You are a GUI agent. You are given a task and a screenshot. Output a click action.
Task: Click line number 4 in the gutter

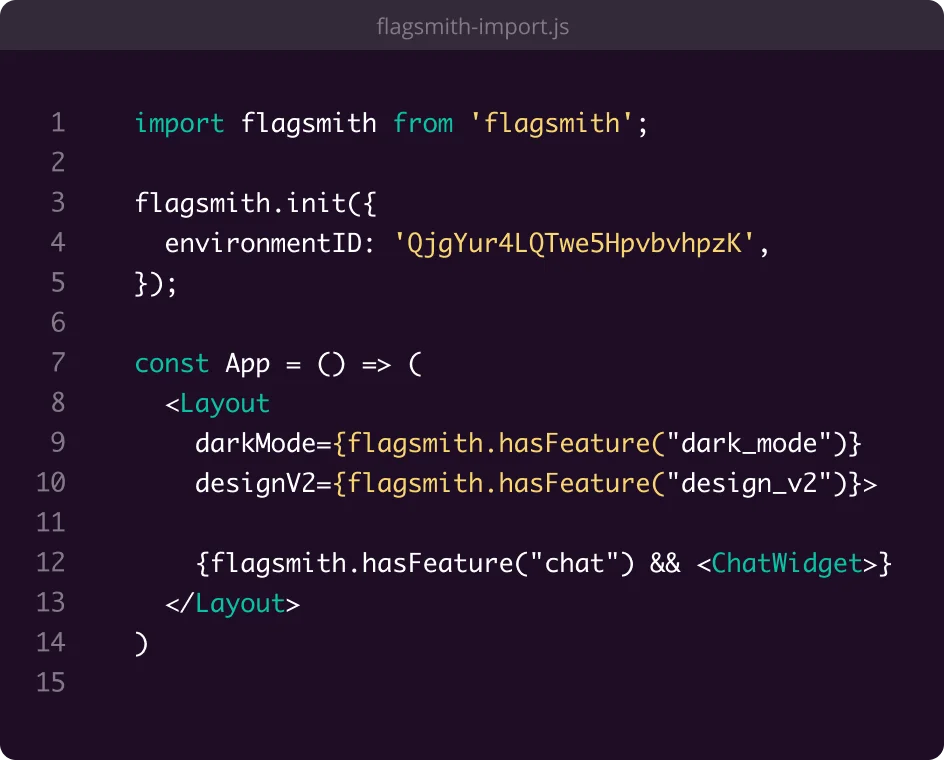pos(58,243)
